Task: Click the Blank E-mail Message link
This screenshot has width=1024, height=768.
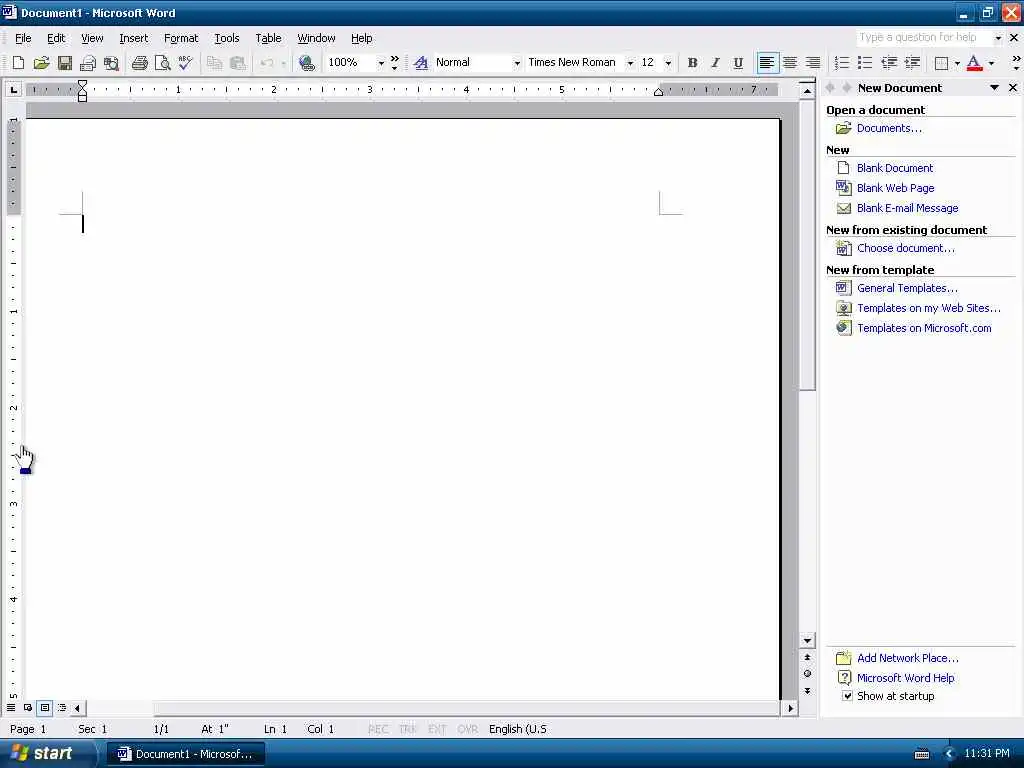Action: pyautogui.click(x=908, y=208)
